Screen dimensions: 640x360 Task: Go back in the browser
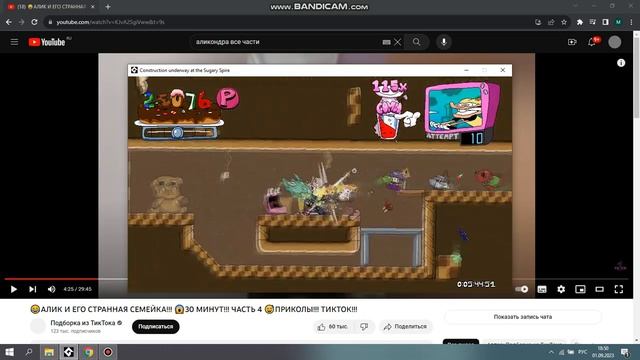pos(9,22)
